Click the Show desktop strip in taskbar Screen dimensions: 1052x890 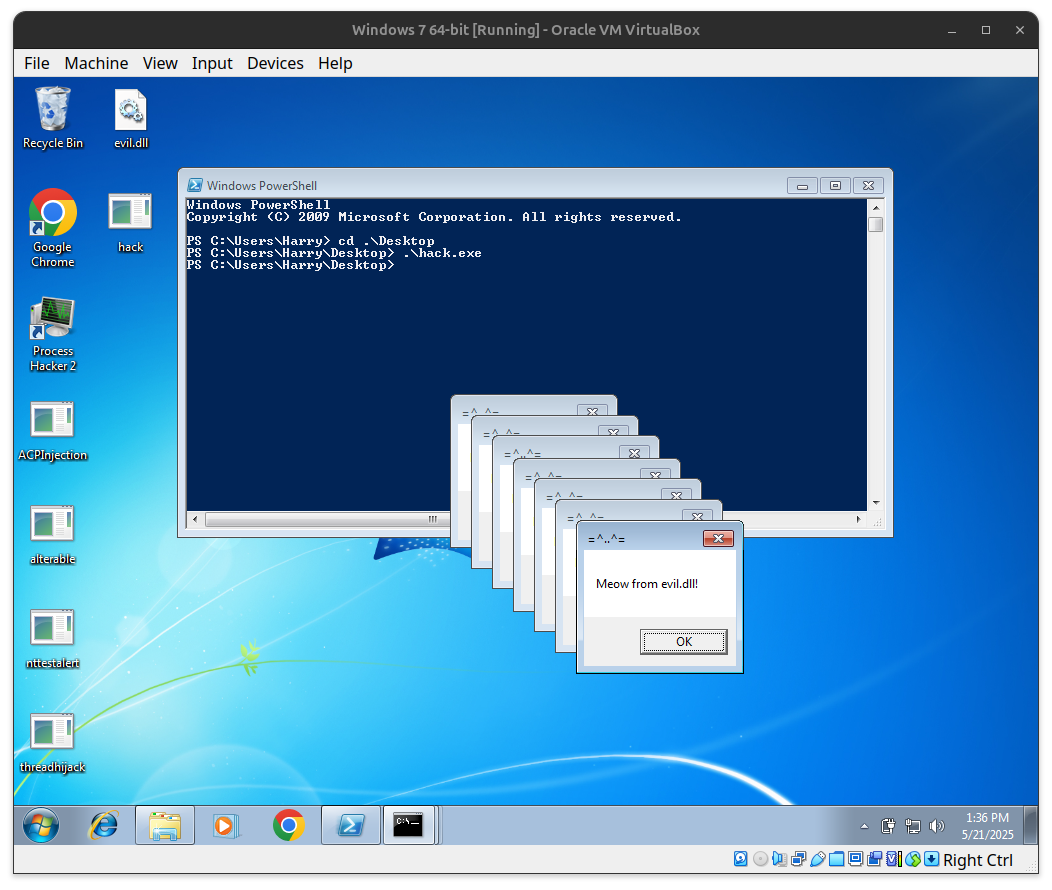point(1032,825)
